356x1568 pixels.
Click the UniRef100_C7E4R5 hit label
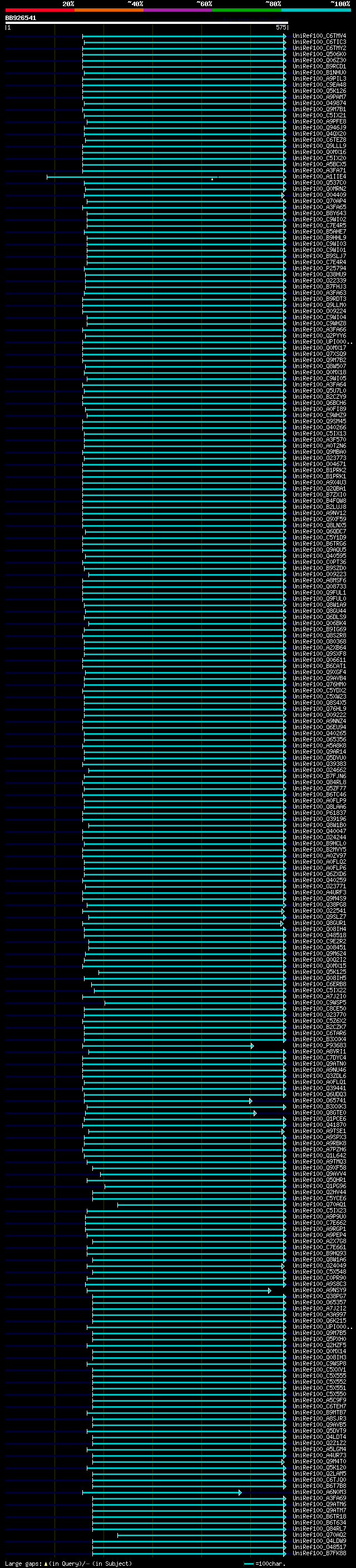pos(319,226)
